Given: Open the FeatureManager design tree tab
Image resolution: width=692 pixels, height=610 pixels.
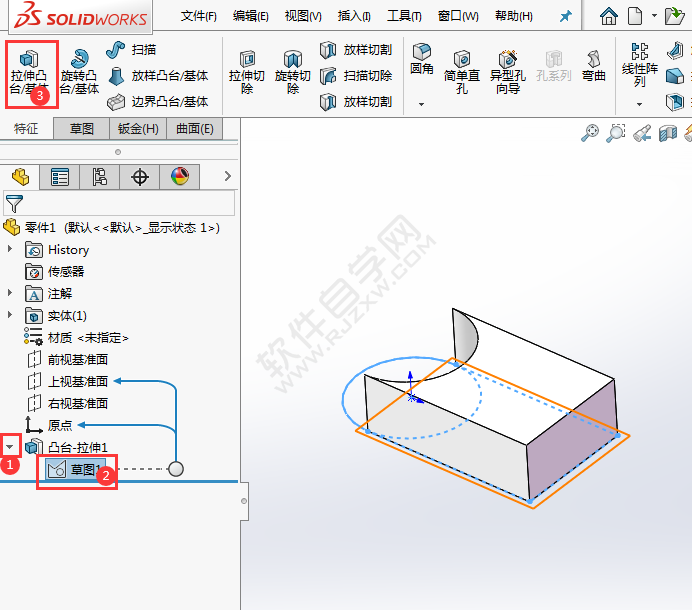Looking at the screenshot, I should (x=20, y=177).
